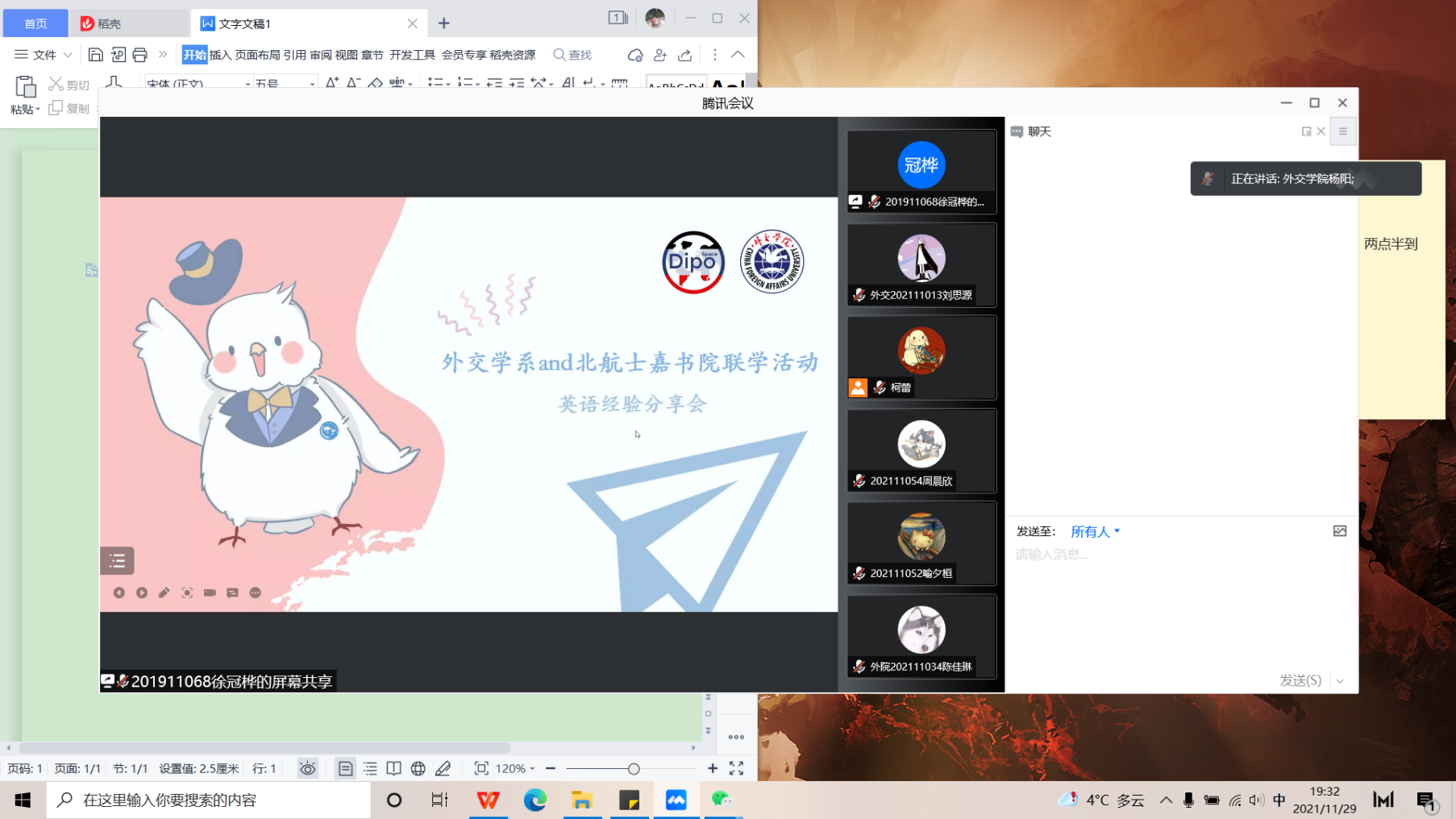Expand the 120% zoom level dropdown
The image size is (1456, 819).
click(532, 769)
